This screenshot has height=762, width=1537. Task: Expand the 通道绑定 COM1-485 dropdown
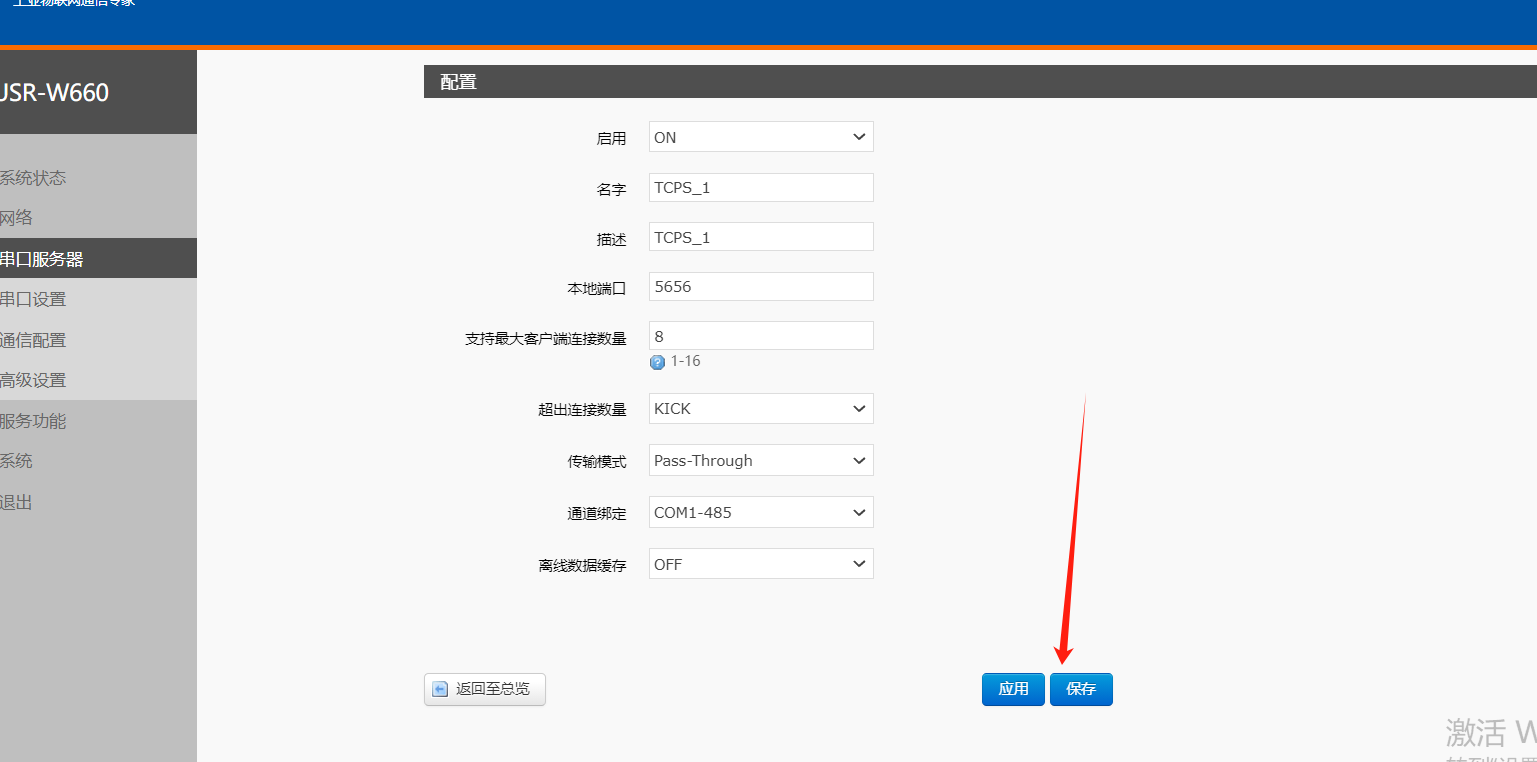(760, 513)
